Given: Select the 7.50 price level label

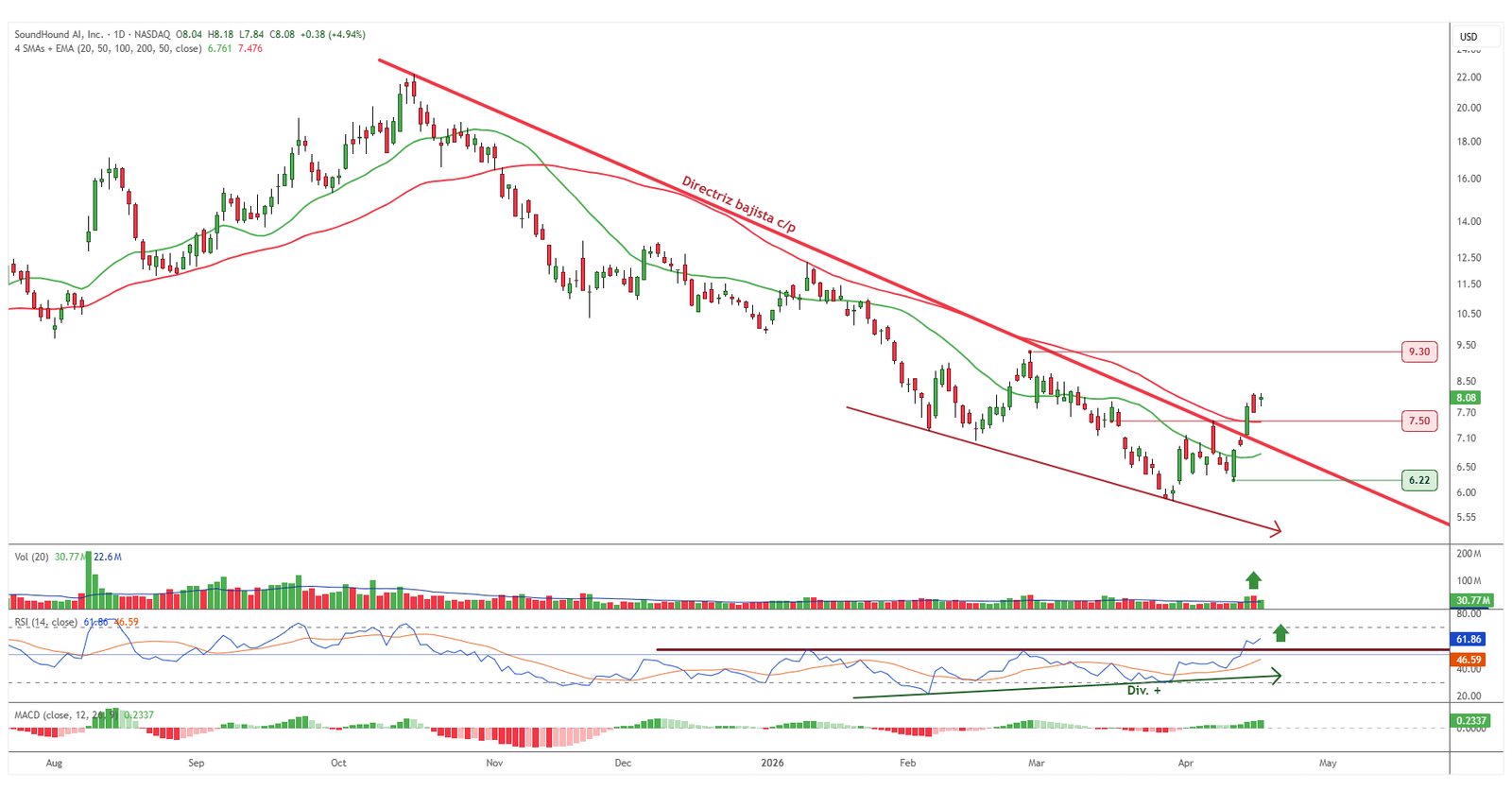Looking at the screenshot, I should pos(1418,421).
